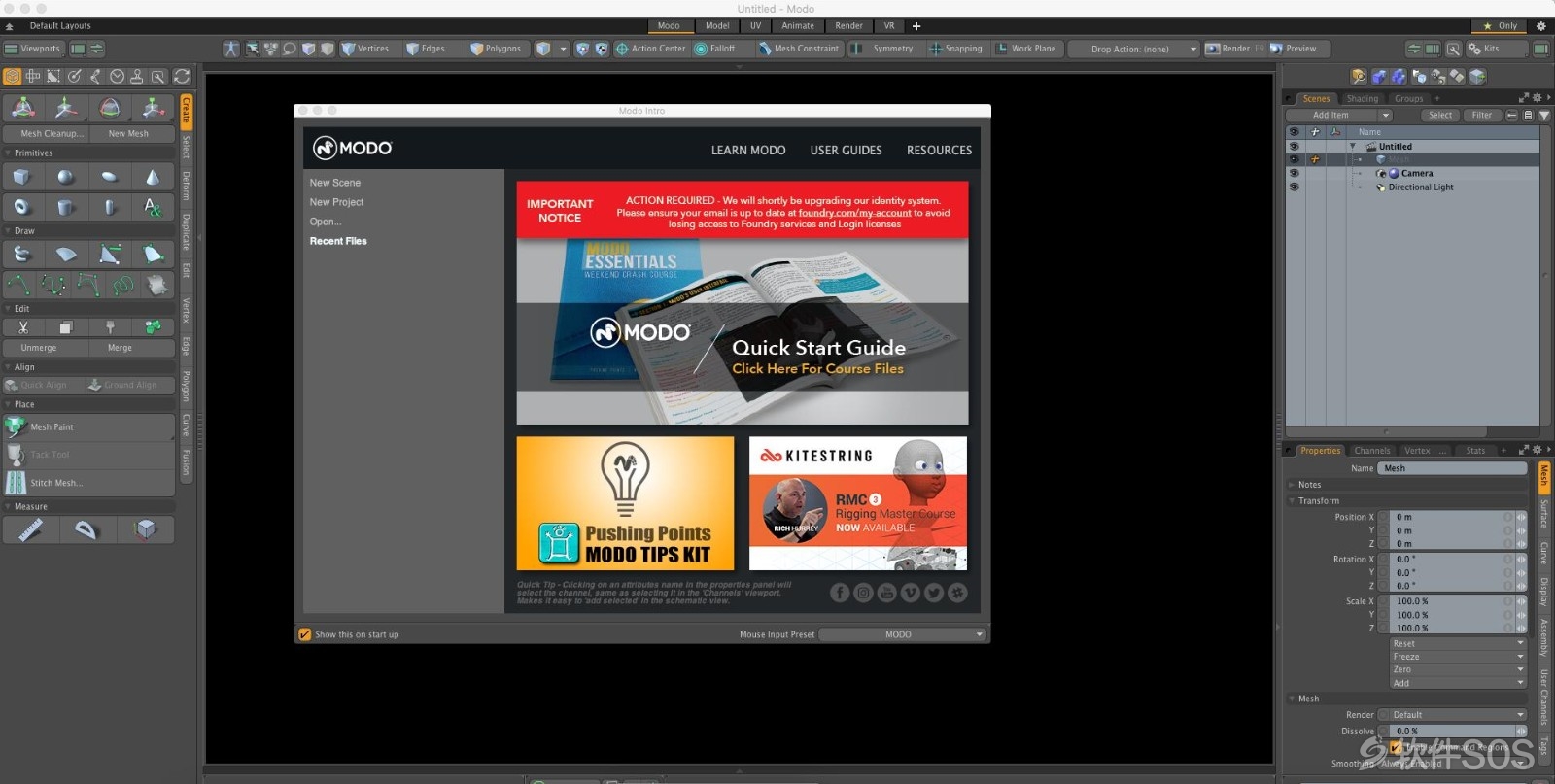The width and height of the screenshot is (1555, 784).
Task: Collapse the Primitives section
Action: 9,153
